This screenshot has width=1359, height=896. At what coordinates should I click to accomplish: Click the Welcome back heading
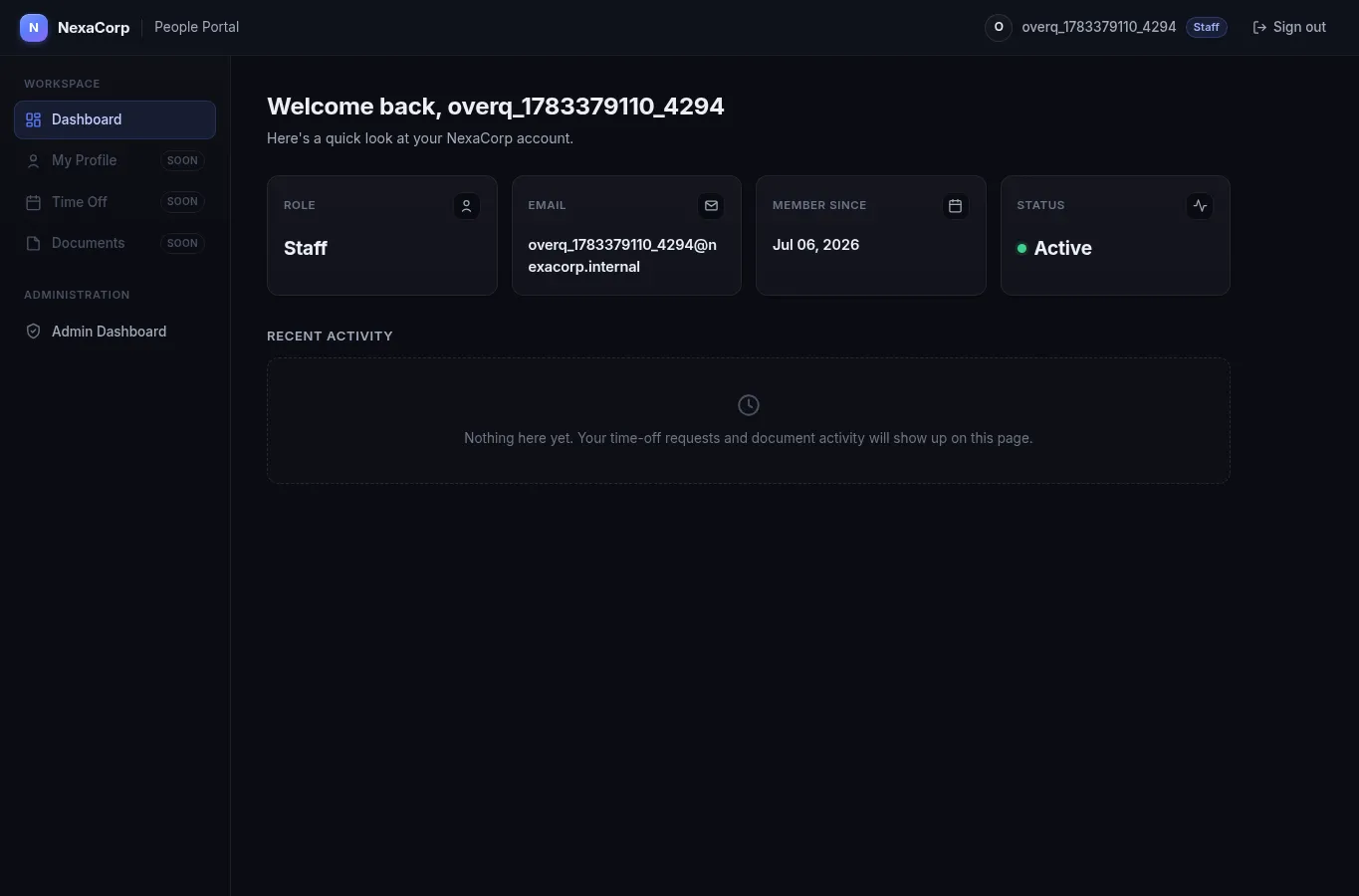496,107
